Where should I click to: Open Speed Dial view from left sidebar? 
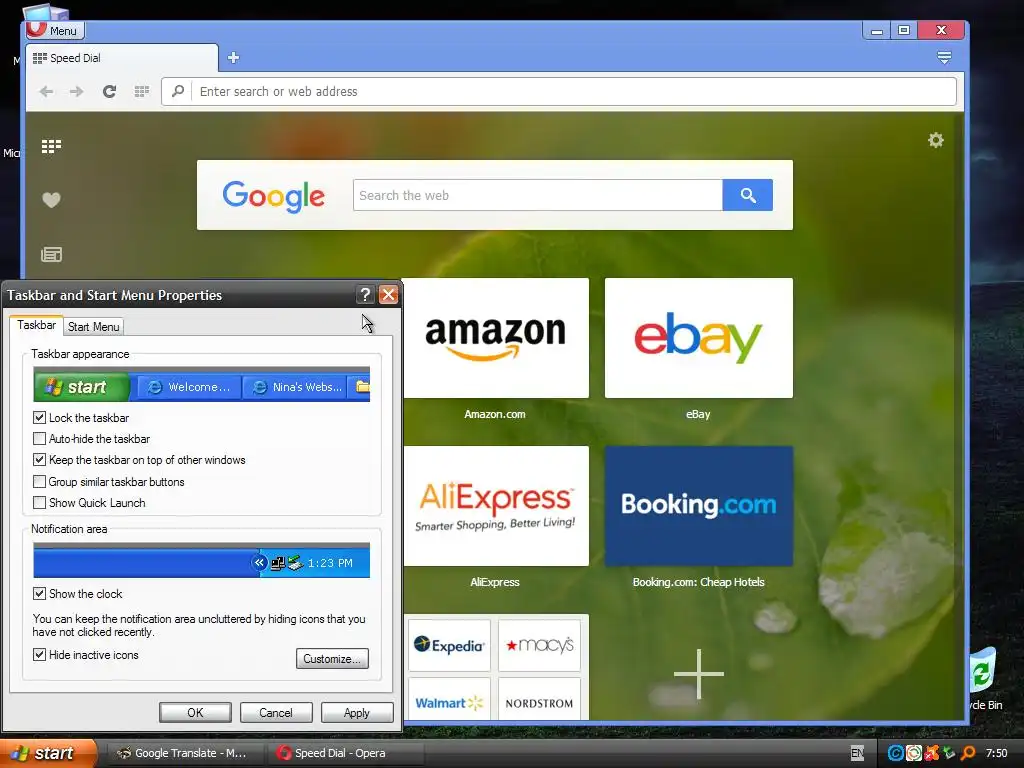[51, 146]
